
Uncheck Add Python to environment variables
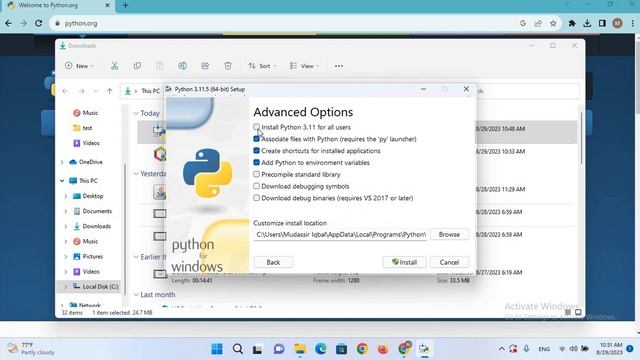point(256,162)
